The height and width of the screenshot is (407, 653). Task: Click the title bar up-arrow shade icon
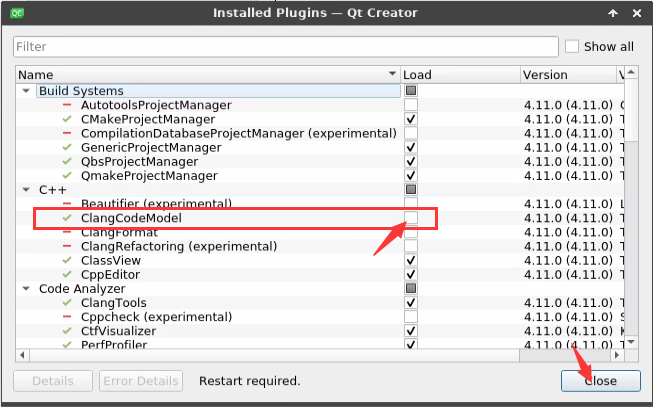(x=612, y=12)
